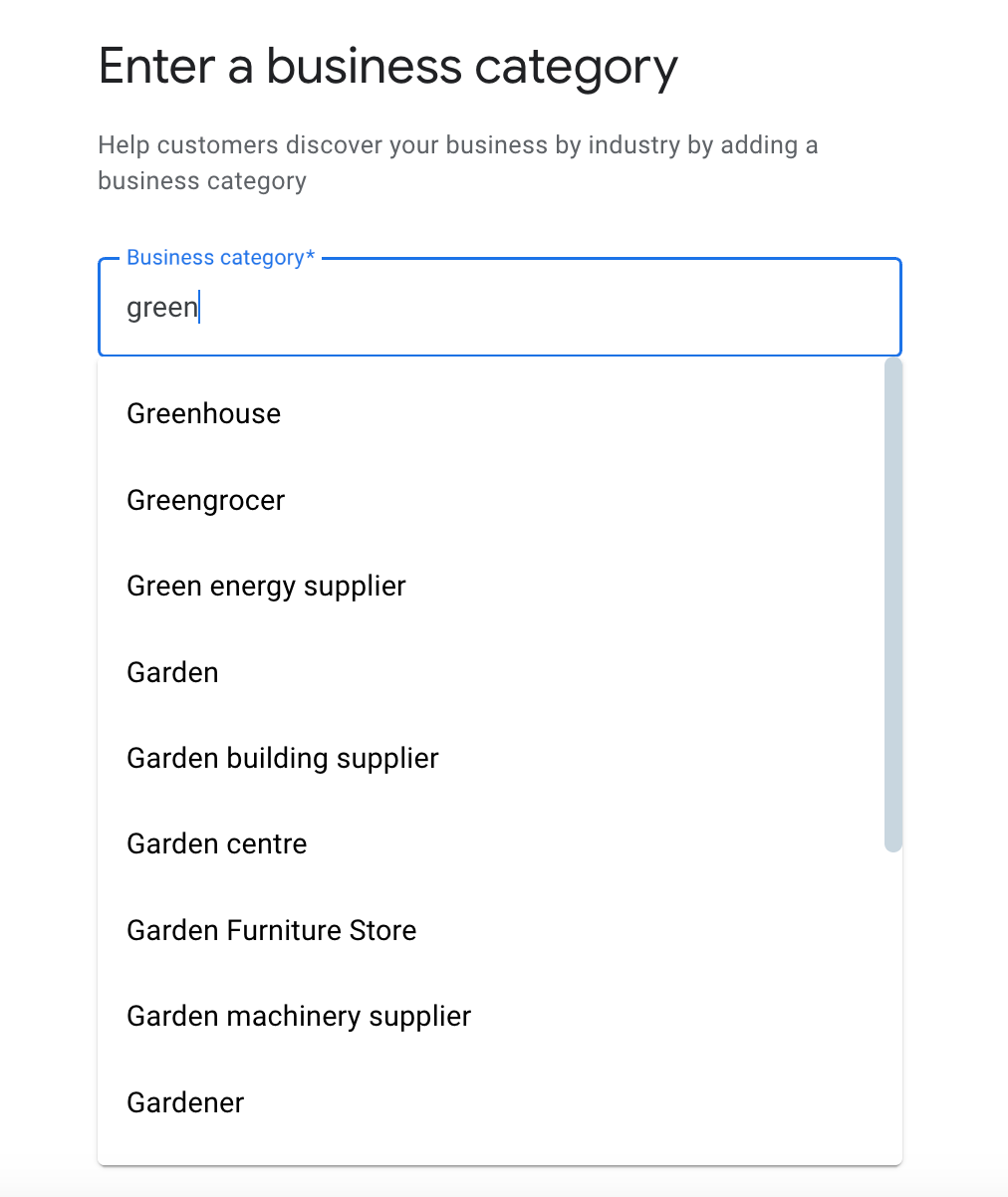
Task: Click the help text about discovering your business
Action: (x=457, y=161)
